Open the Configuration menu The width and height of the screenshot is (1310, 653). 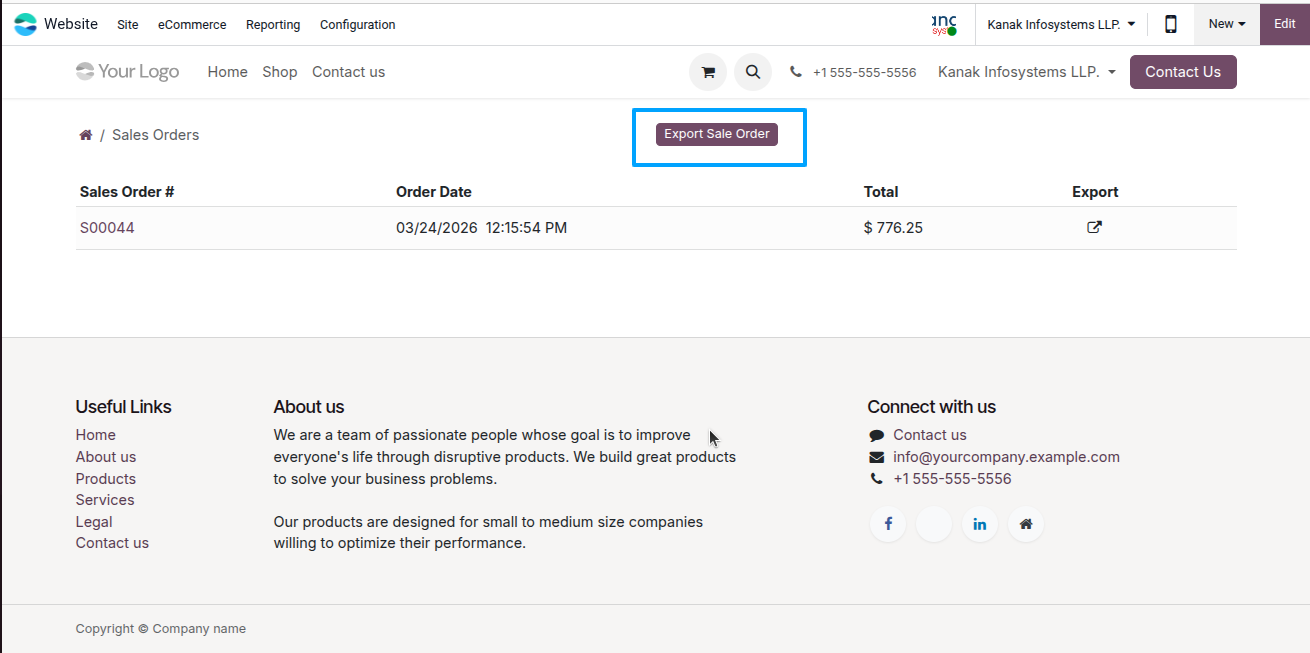[x=357, y=24]
